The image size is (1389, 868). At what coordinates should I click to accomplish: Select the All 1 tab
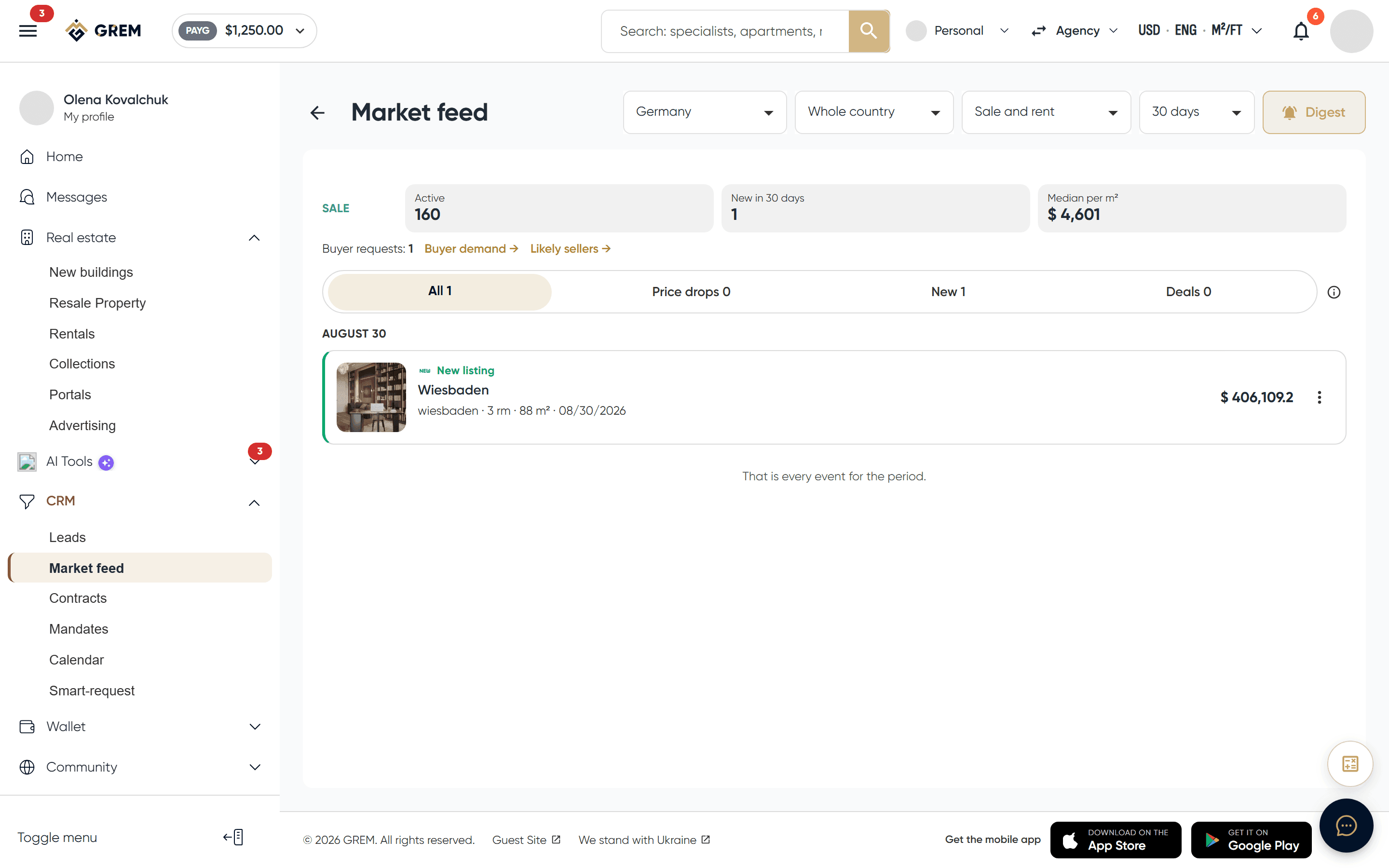coord(440,292)
